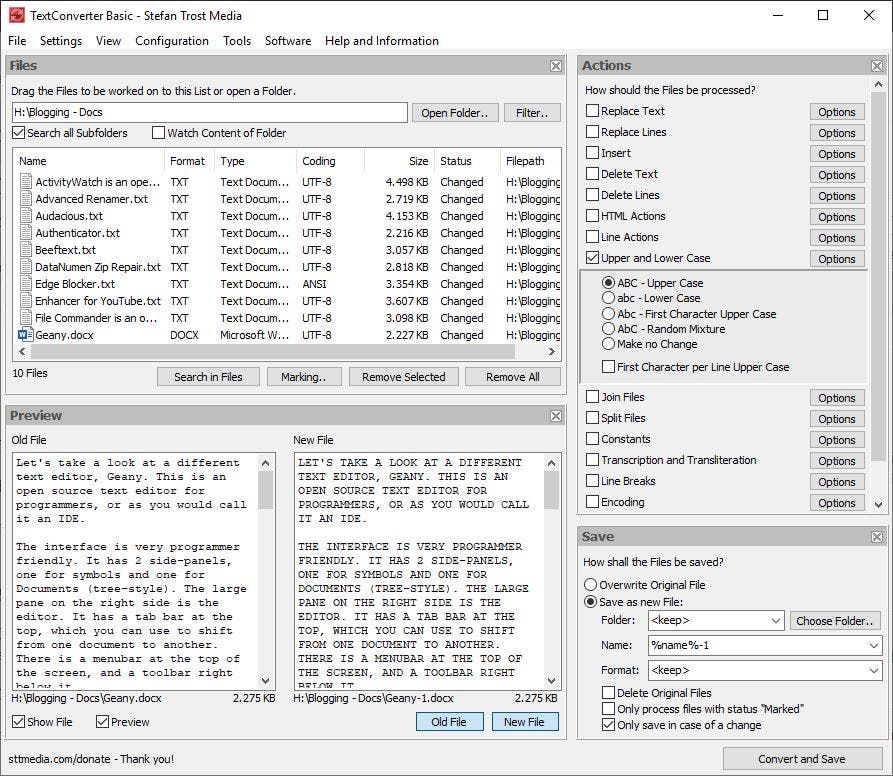Click right arrow of file list scrollbar
893x776 pixels.
(x=551, y=352)
